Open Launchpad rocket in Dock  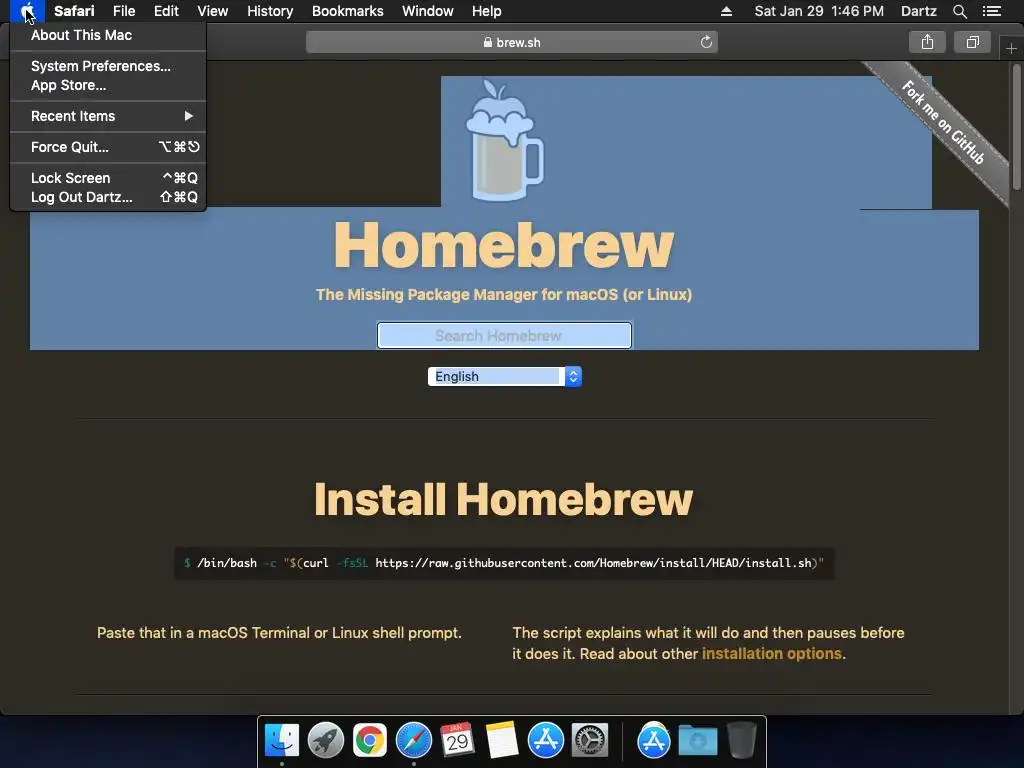[x=326, y=741]
